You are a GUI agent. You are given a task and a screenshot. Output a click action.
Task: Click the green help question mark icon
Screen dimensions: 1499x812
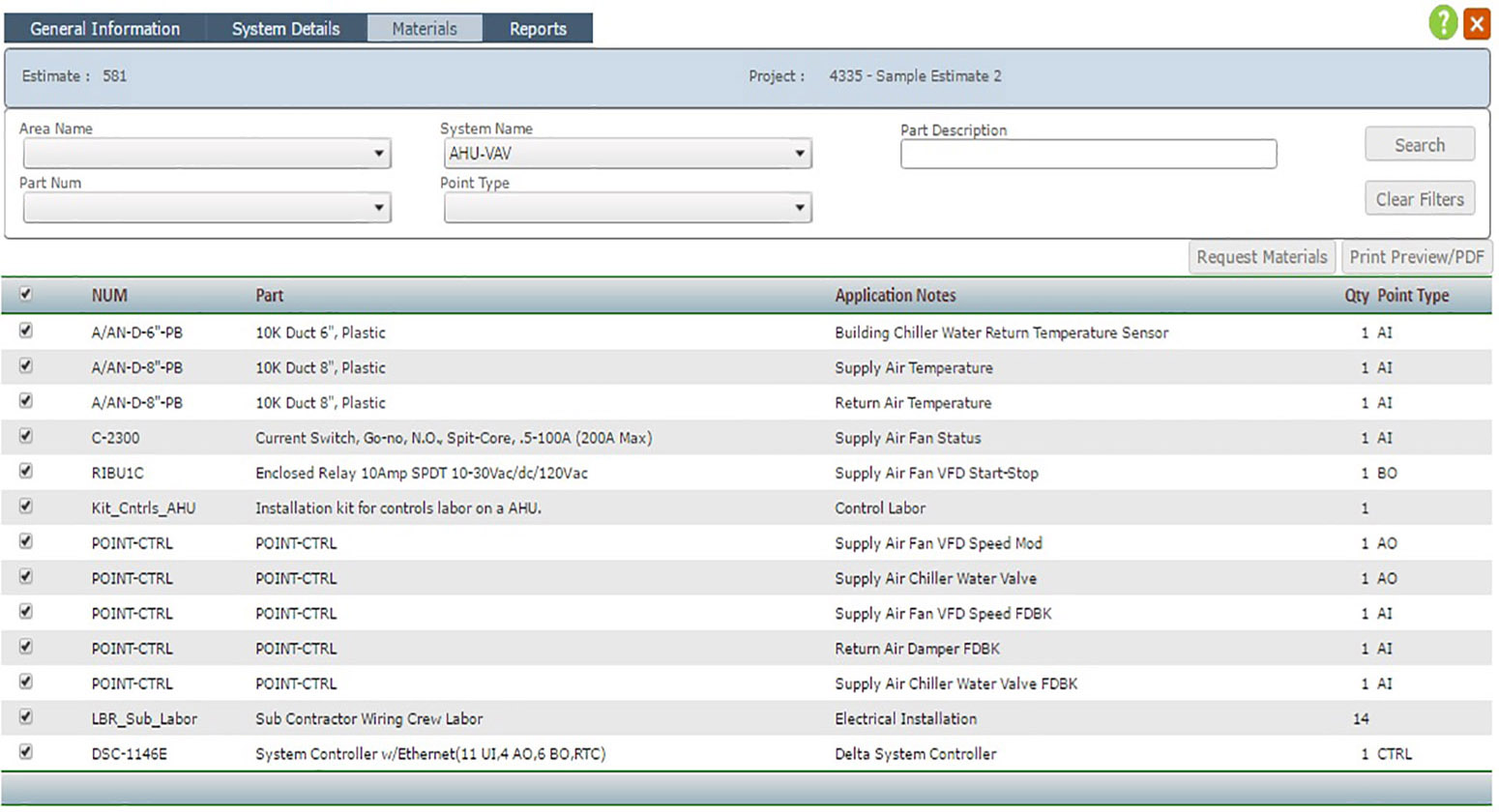click(x=1442, y=22)
